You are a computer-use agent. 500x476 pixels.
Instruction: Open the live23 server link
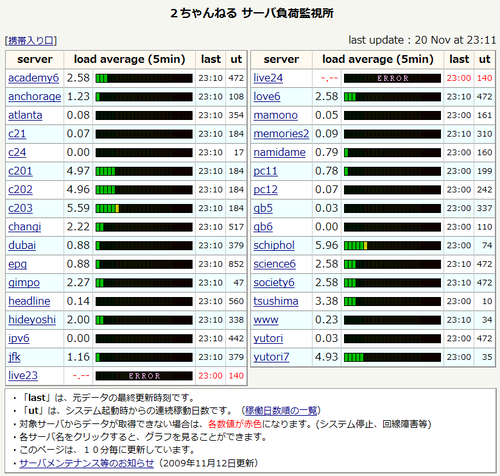tap(23, 376)
